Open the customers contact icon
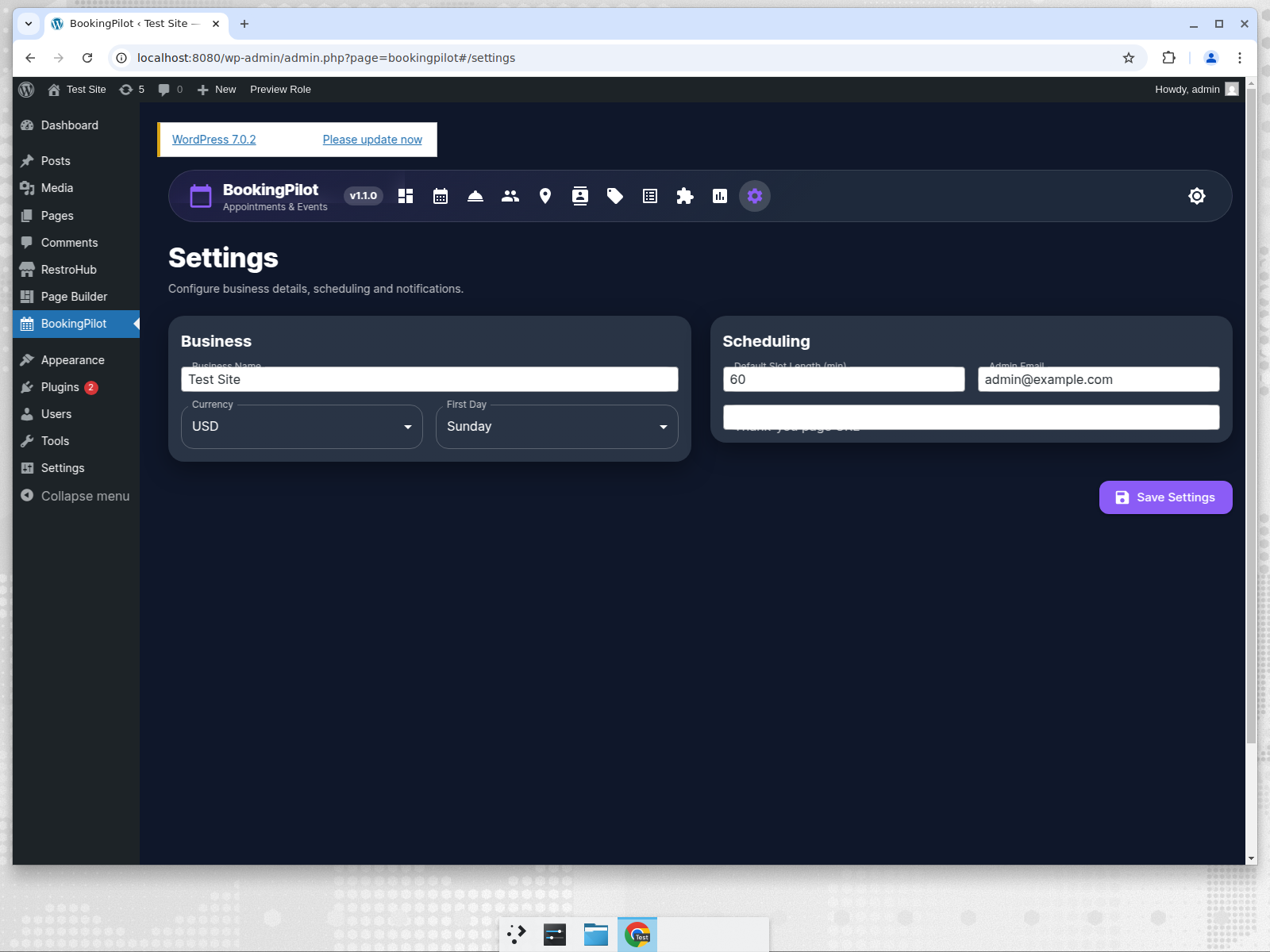 pos(580,196)
